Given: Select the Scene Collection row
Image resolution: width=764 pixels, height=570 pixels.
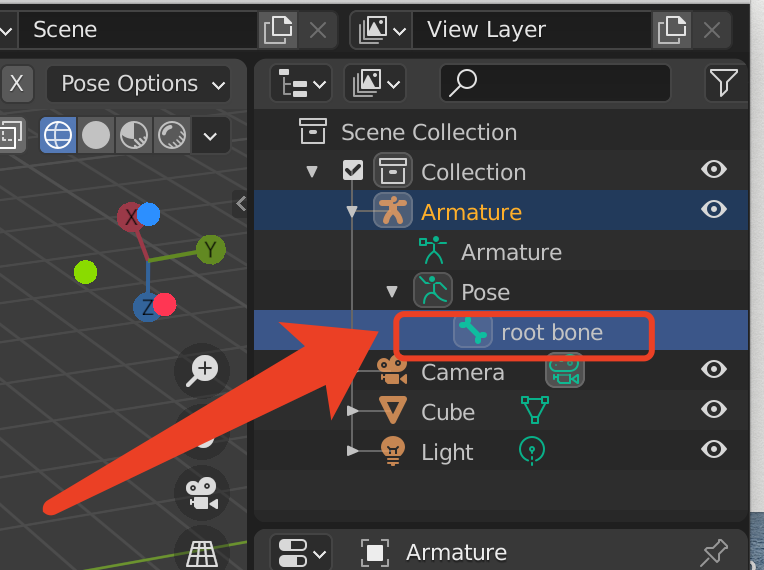Looking at the screenshot, I should (501, 132).
